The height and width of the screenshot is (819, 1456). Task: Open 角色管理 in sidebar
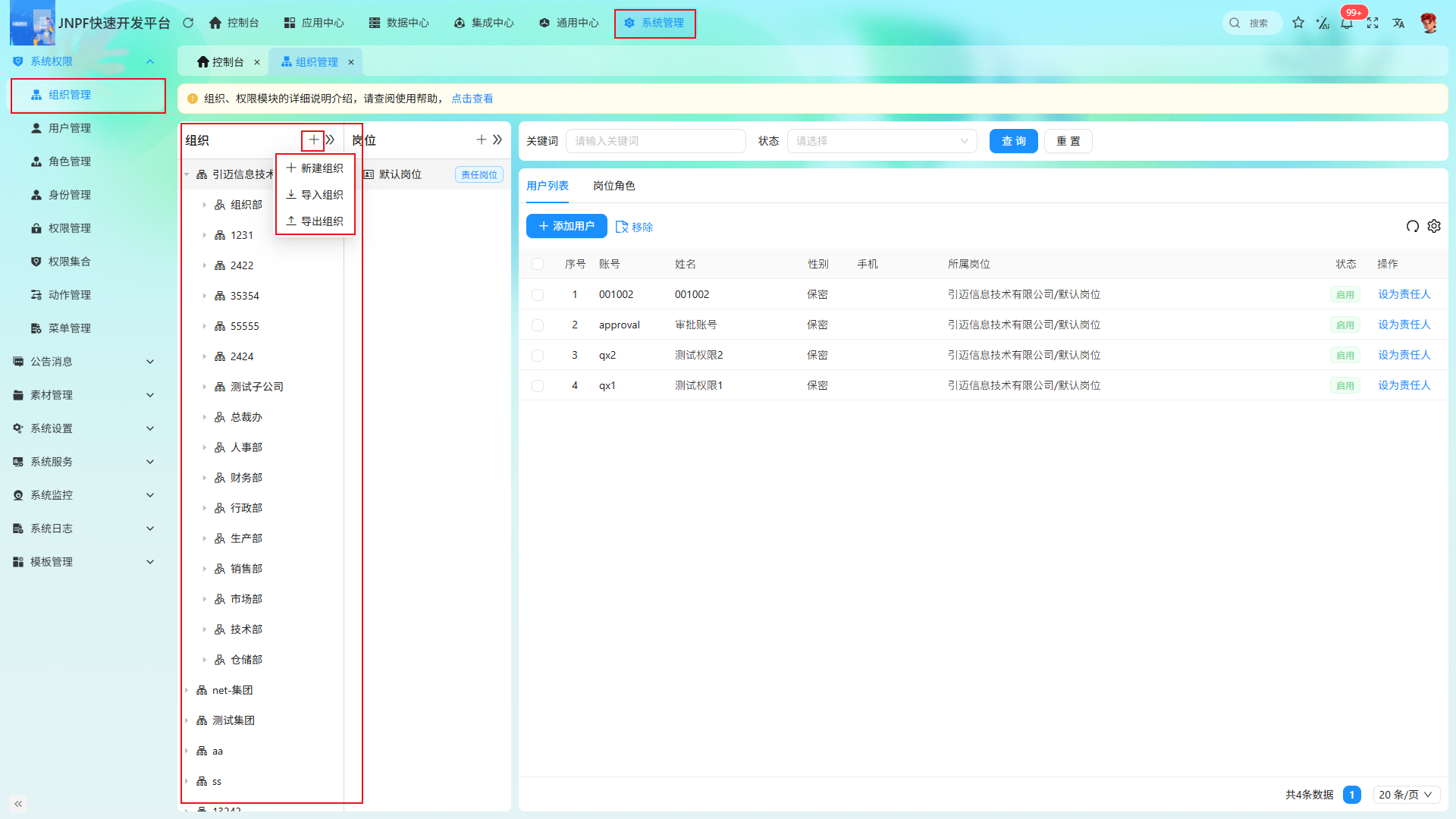click(70, 162)
